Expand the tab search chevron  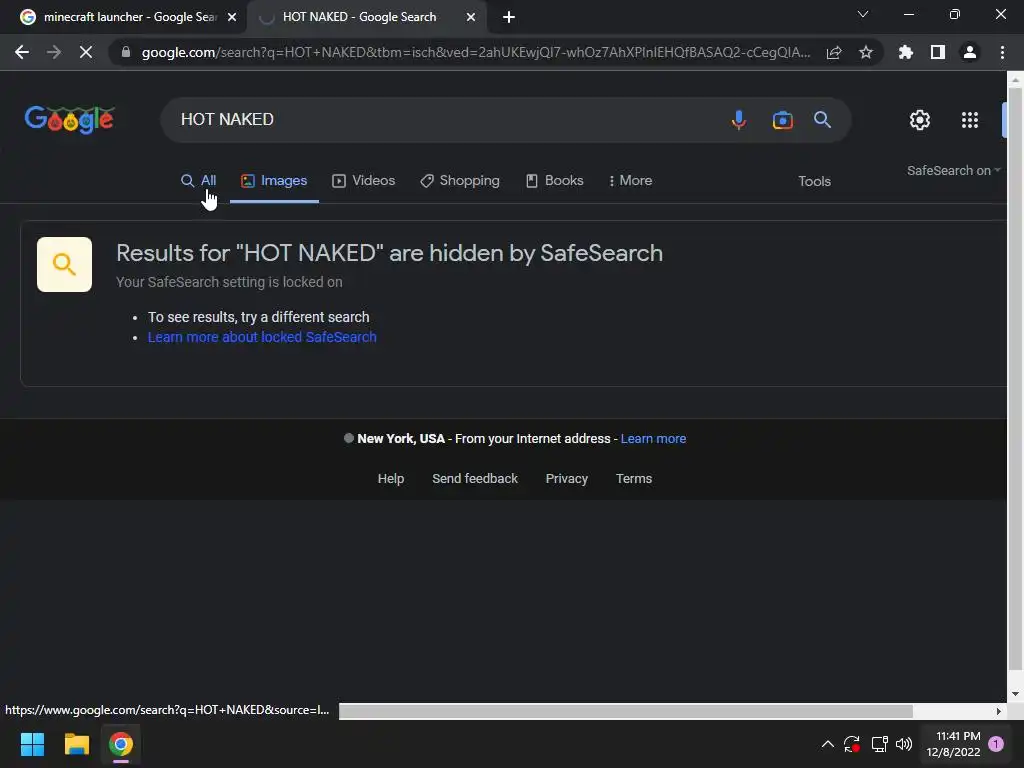pos(863,14)
